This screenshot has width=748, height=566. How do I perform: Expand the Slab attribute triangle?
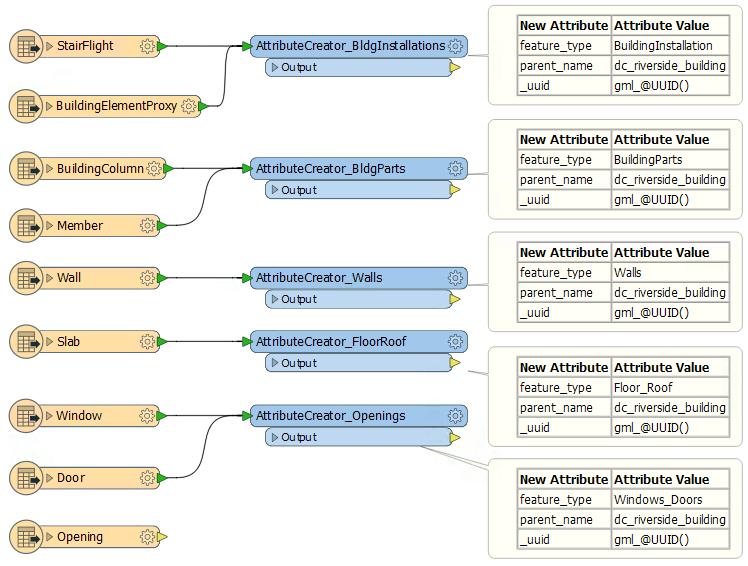tap(49, 342)
